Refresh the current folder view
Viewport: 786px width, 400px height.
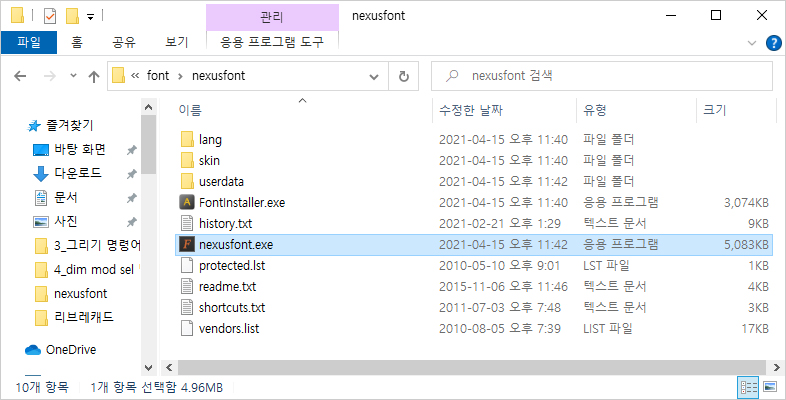pos(404,76)
